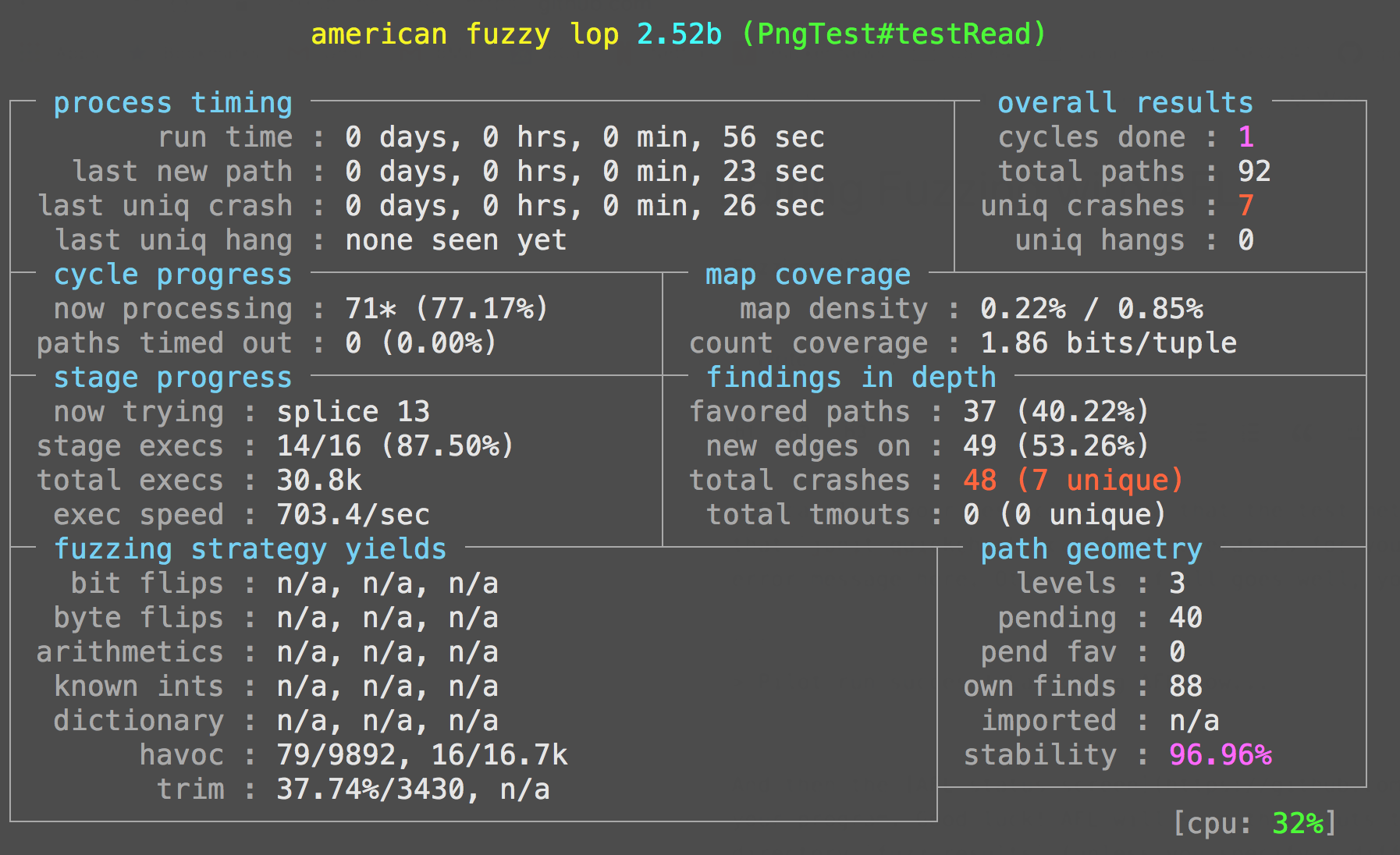
Task: Click the (PngTest#testRead) target name
Action: coord(894,34)
